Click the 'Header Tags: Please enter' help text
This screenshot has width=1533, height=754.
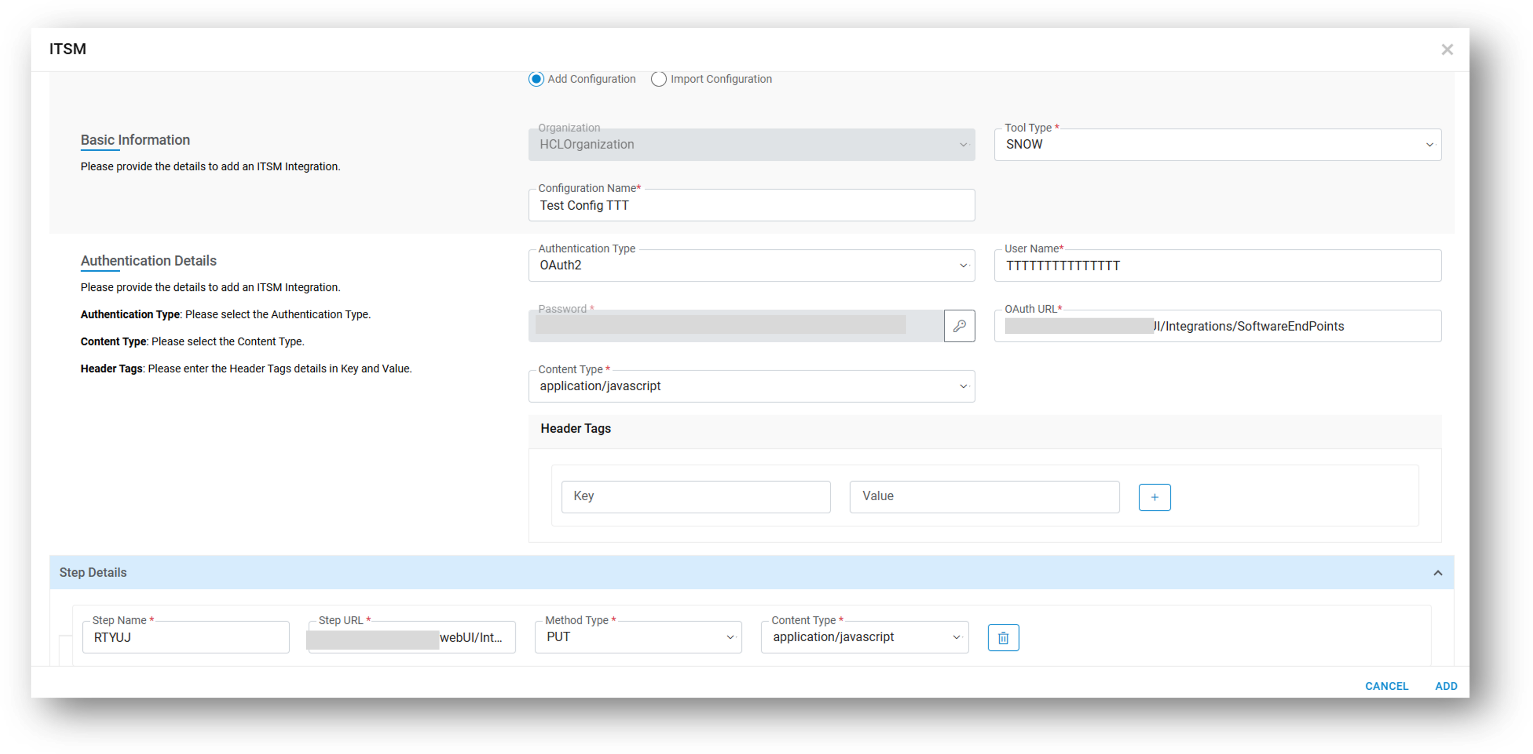pos(246,369)
